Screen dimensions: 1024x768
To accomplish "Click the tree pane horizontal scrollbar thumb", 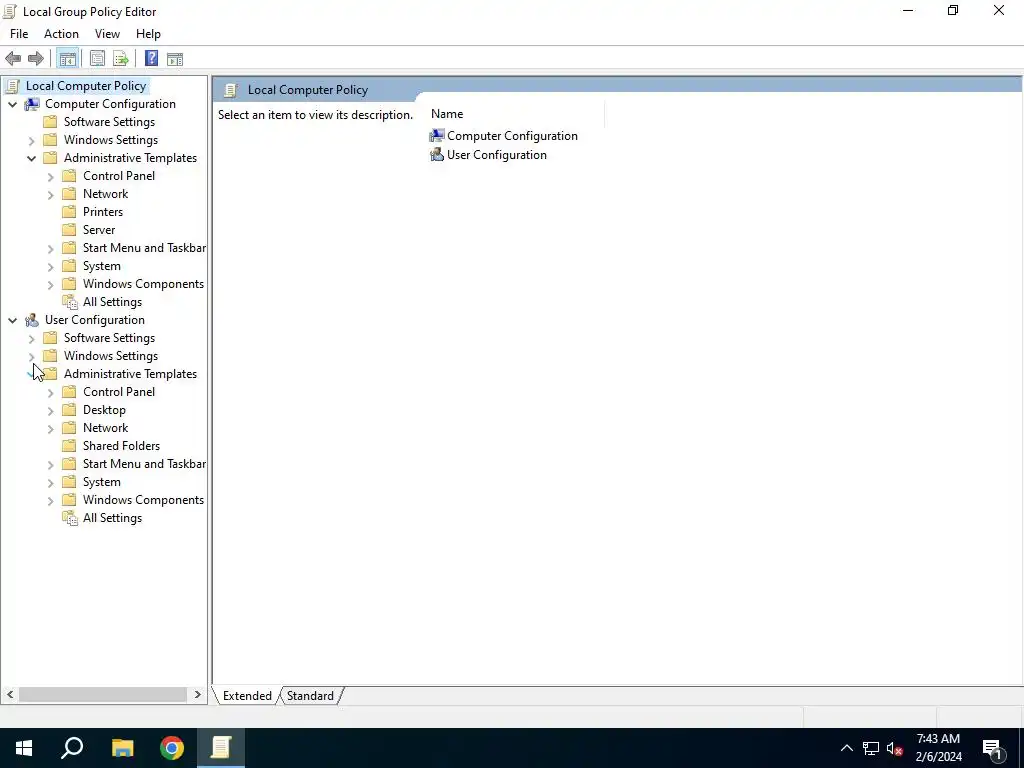I will point(103,695).
